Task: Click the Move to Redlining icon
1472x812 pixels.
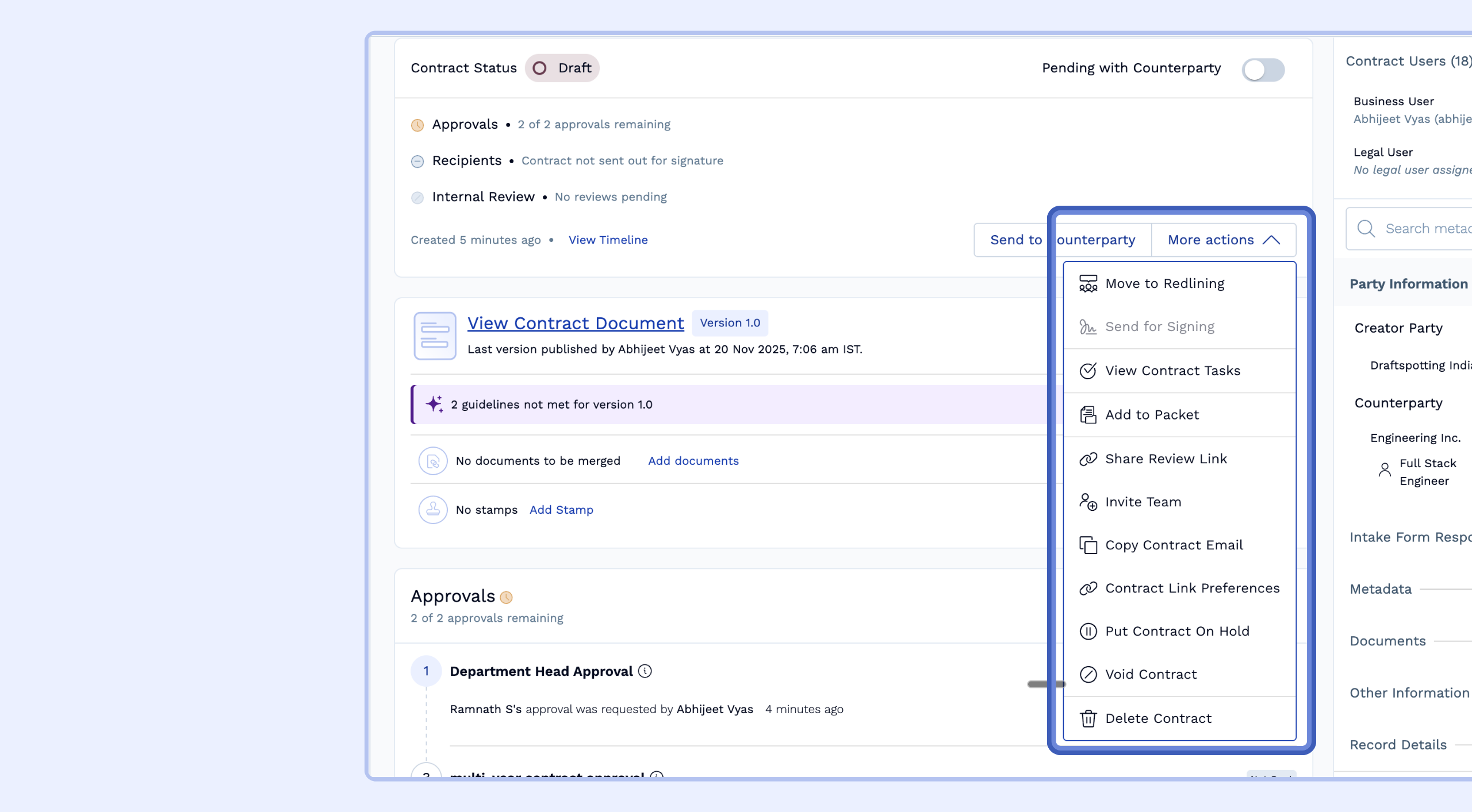Action: (x=1088, y=284)
